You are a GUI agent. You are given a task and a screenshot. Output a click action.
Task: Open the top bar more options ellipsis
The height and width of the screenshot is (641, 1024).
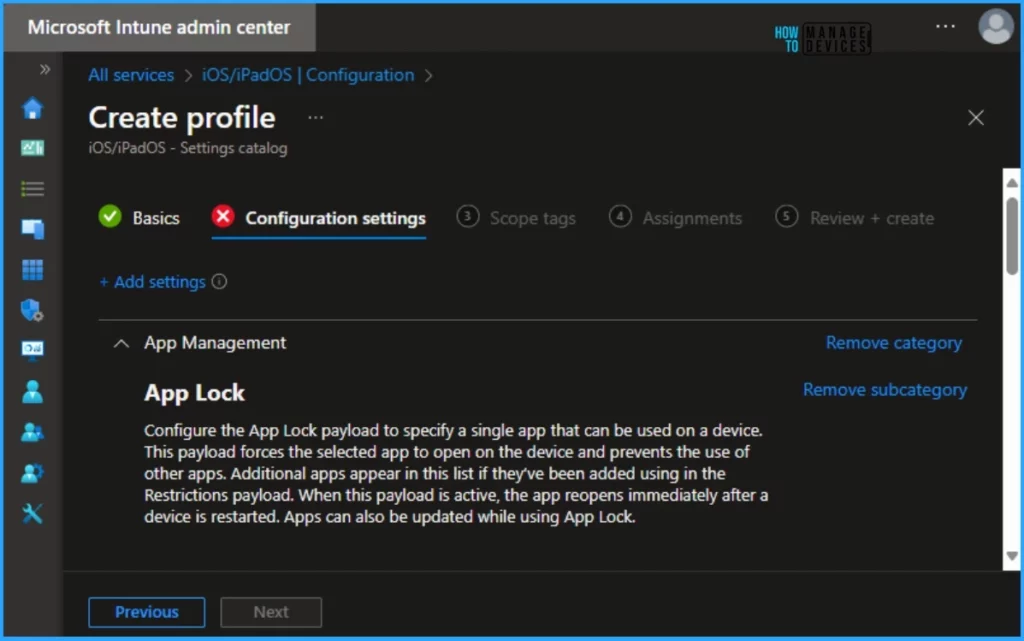click(x=945, y=27)
